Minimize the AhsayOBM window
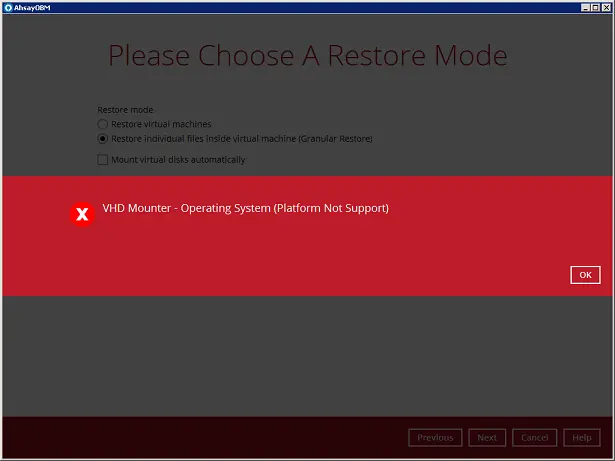The image size is (615, 461). [x=583, y=6]
